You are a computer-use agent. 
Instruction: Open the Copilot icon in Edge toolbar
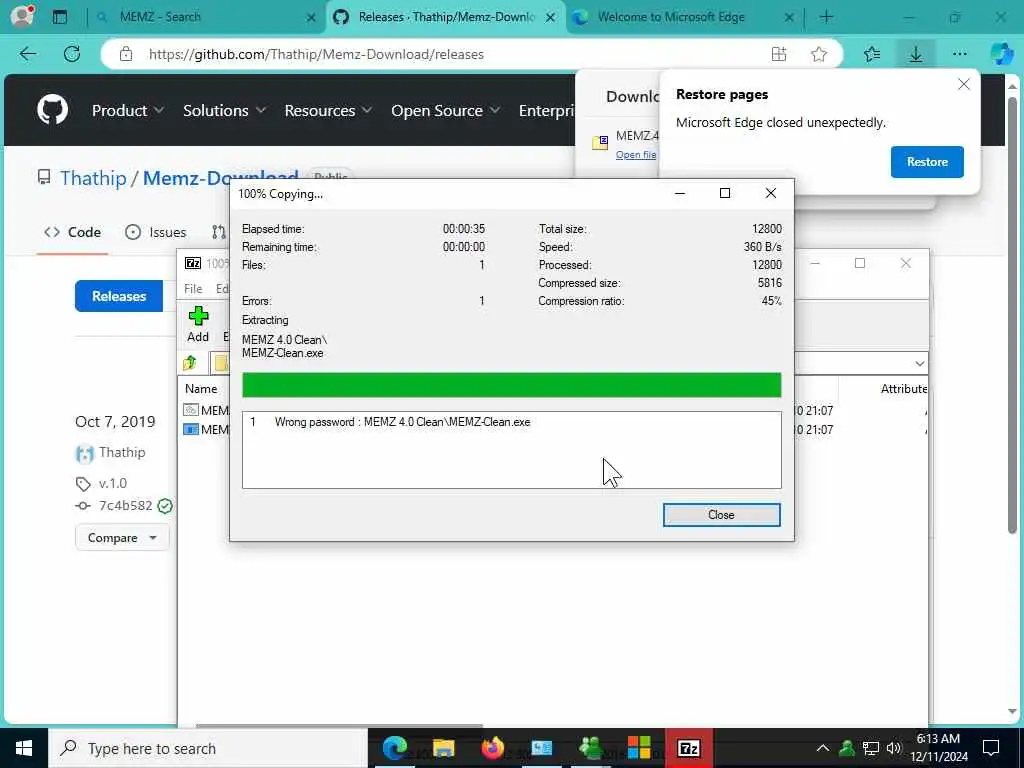(1002, 54)
